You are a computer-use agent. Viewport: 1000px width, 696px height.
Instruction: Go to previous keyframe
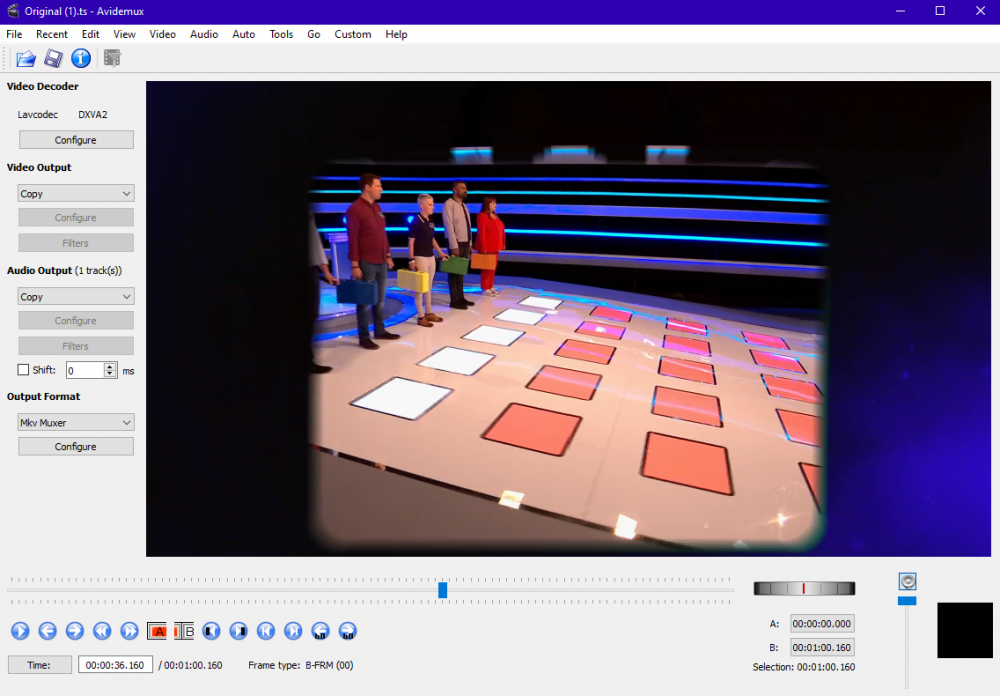tap(101, 631)
